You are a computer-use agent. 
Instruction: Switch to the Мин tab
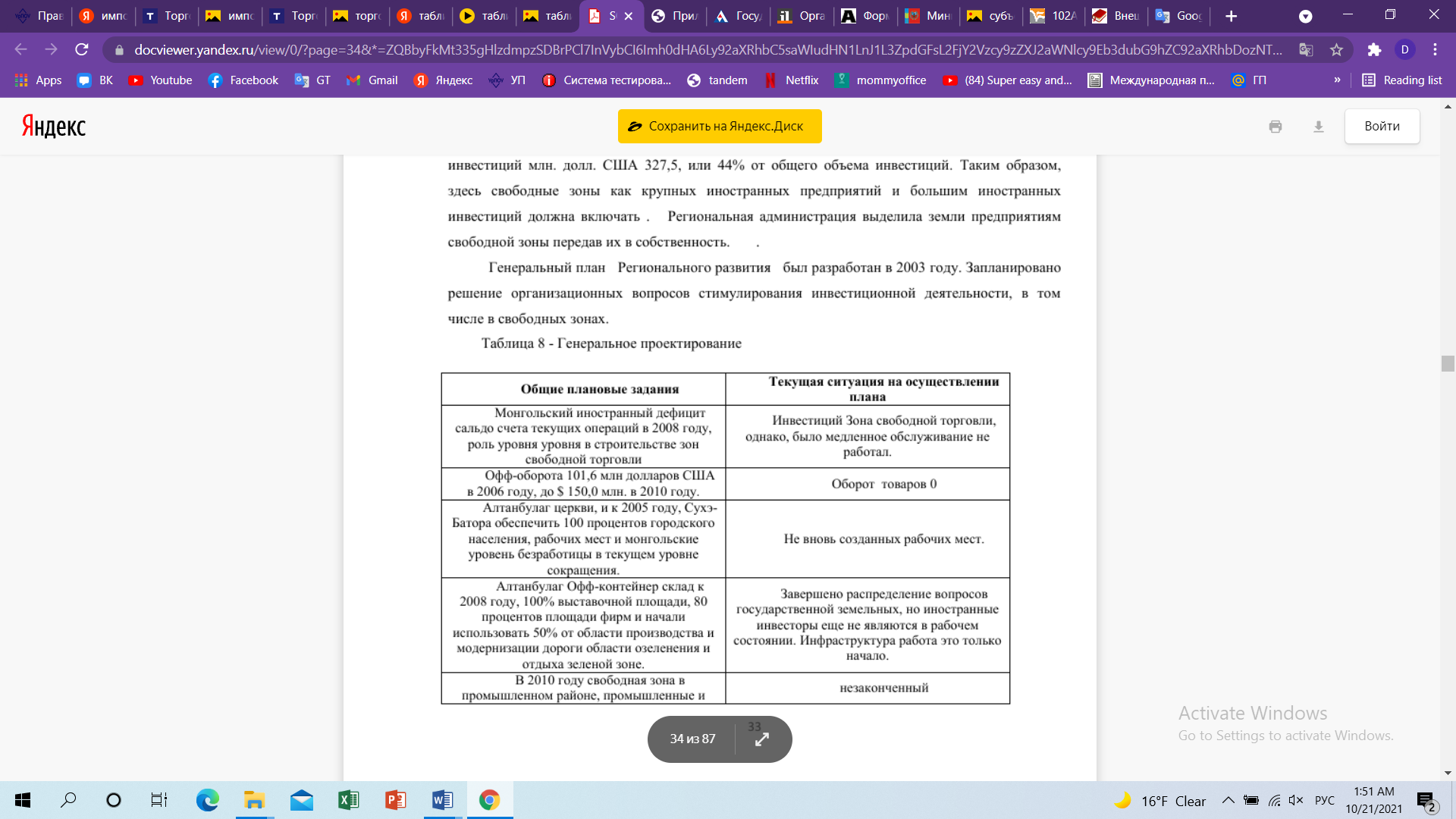point(928,16)
